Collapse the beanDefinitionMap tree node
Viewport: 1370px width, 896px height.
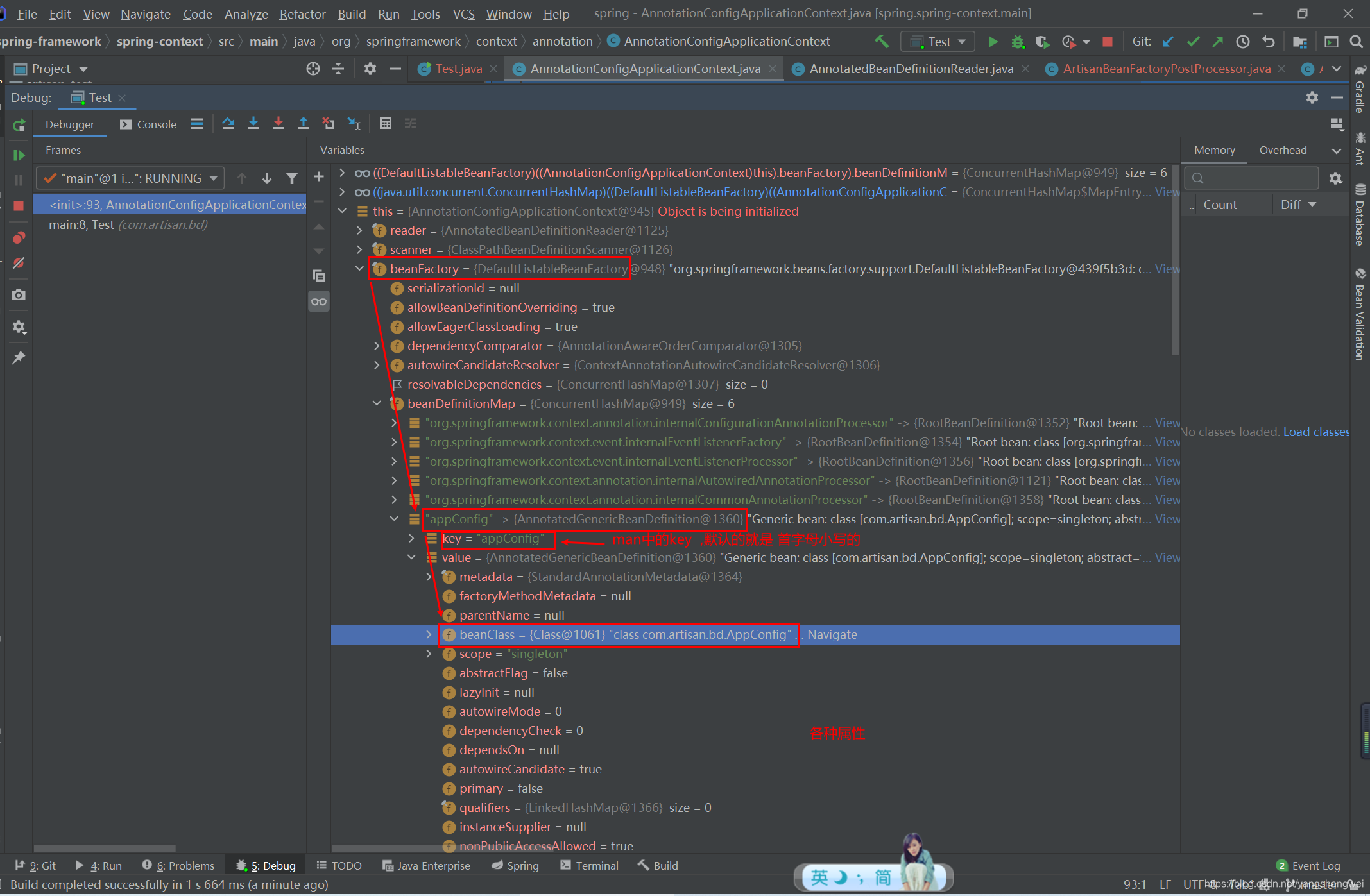pos(377,403)
